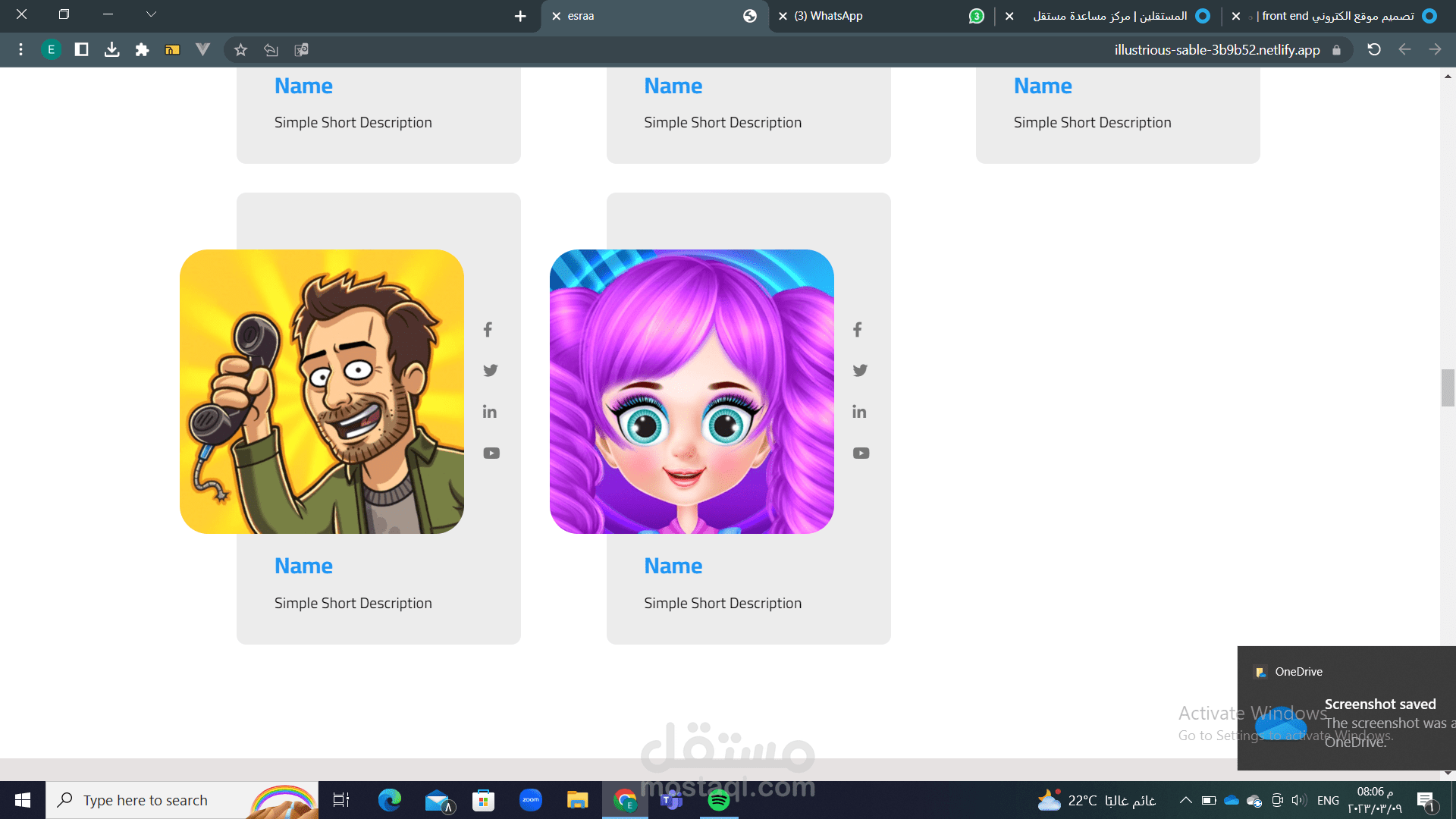Open Chrome three-dot menu
1456x819 pixels.
pyautogui.click(x=20, y=50)
